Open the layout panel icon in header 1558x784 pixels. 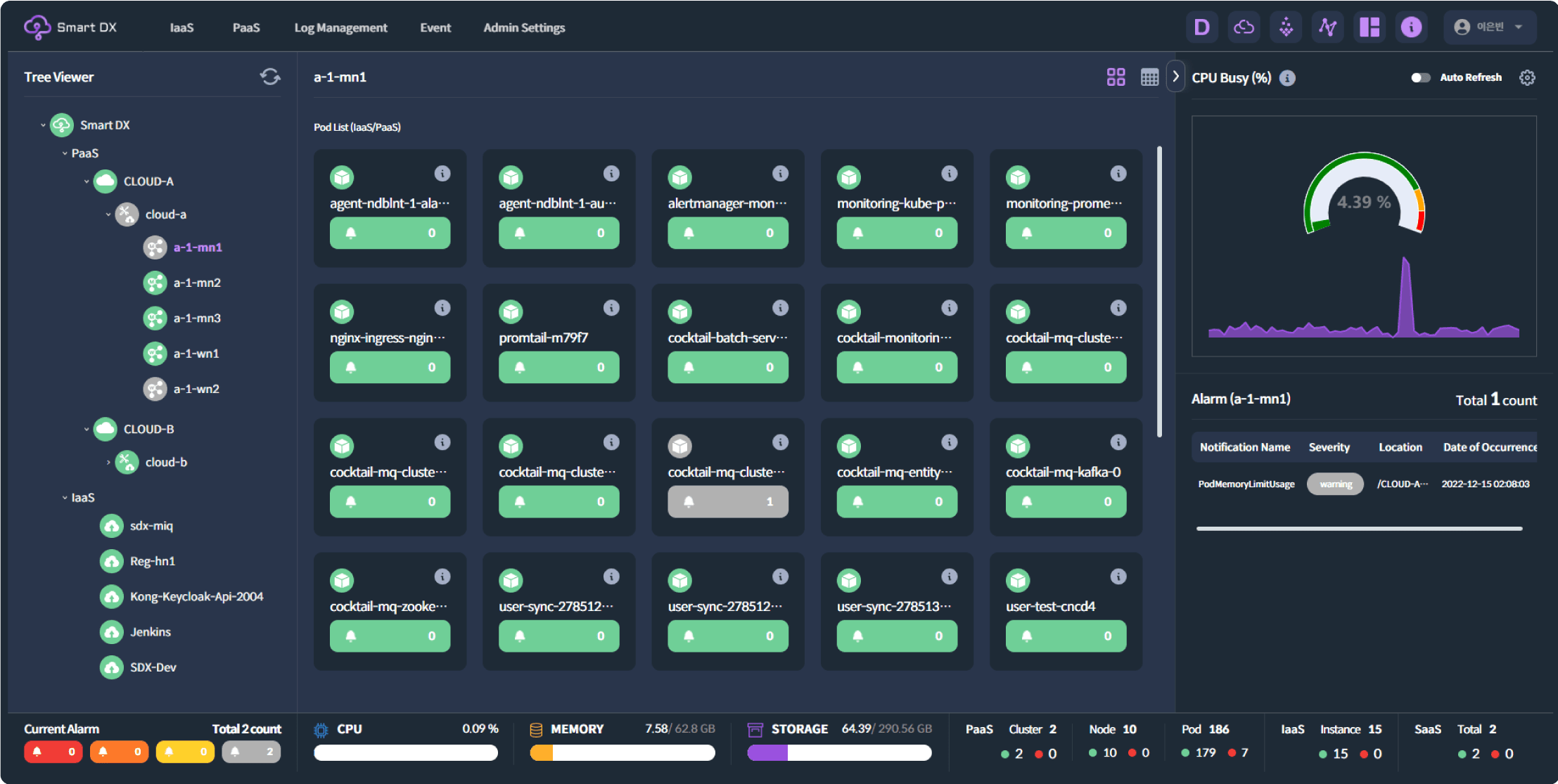pos(1369,27)
